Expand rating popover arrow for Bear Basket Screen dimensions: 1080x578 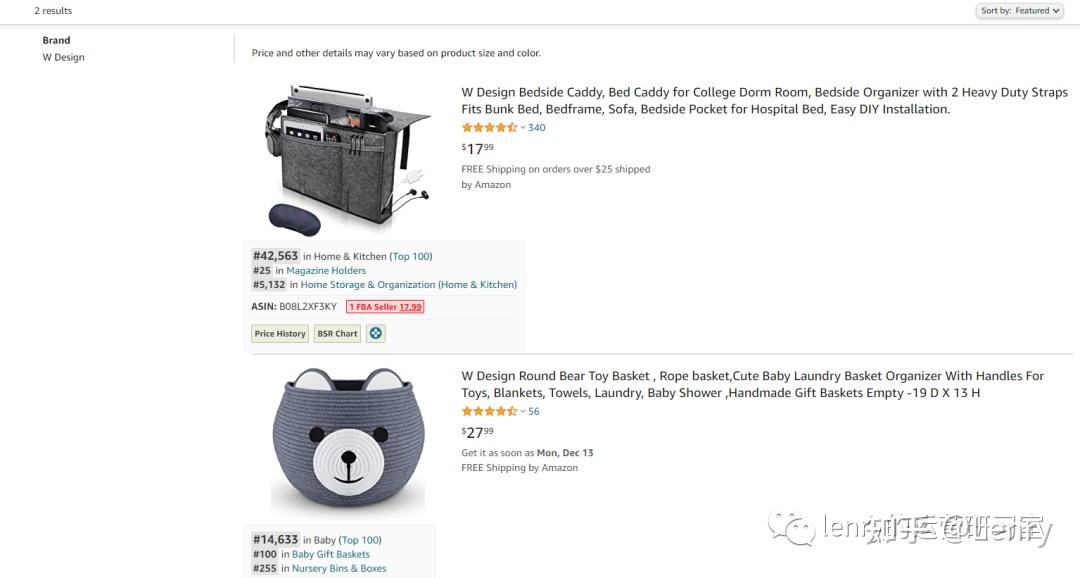tap(523, 412)
